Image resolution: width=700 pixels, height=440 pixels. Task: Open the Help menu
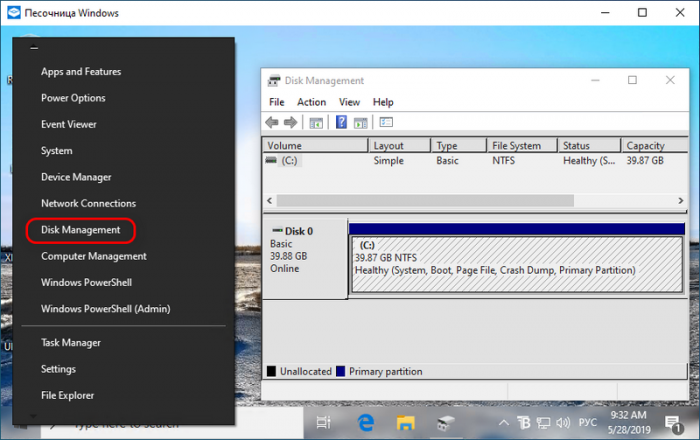pos(383,102)
